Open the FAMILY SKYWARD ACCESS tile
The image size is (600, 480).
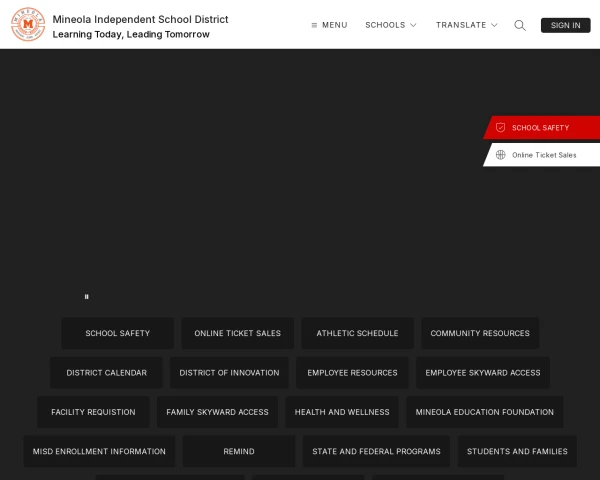(217, 412)
